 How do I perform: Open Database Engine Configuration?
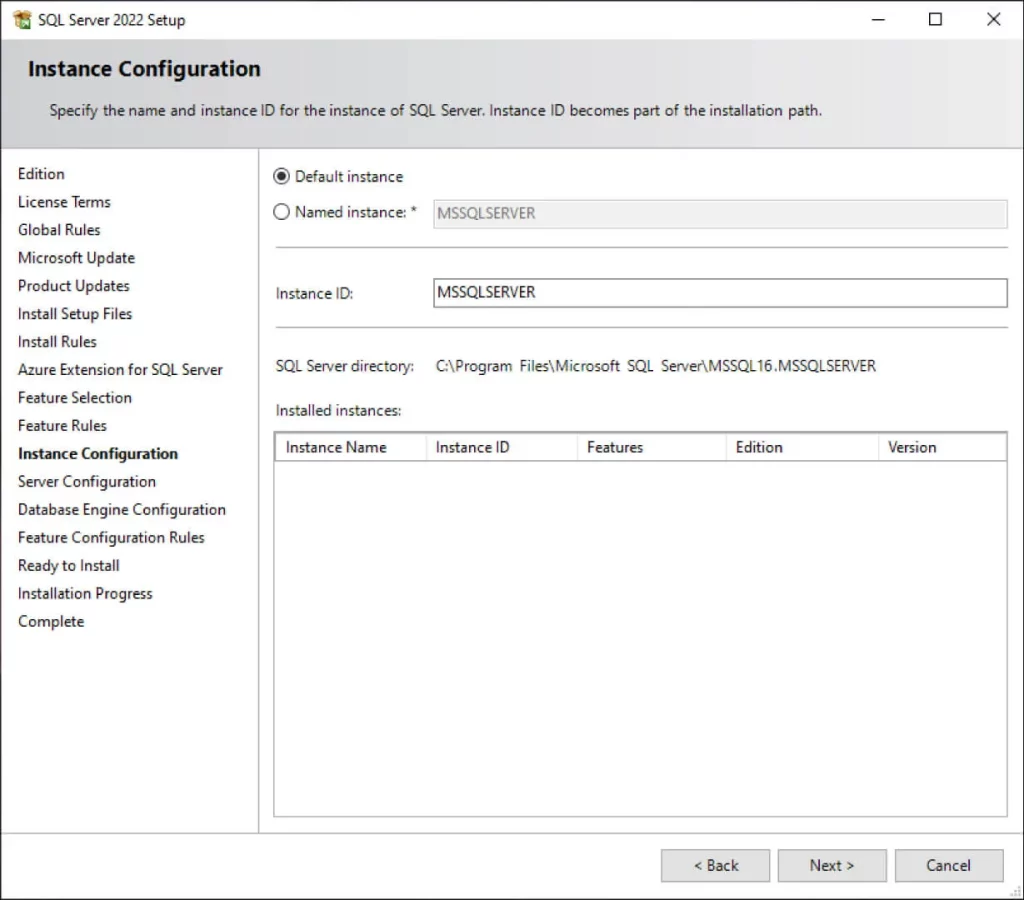[122, 509]
